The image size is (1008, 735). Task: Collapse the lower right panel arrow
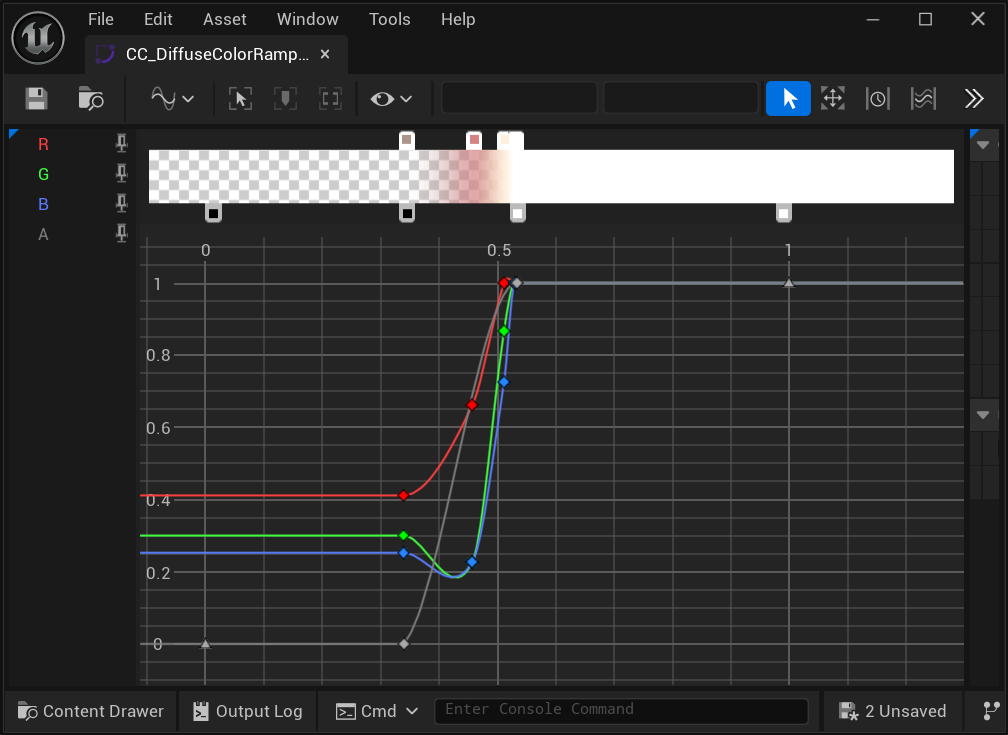(x=983, y=415)
